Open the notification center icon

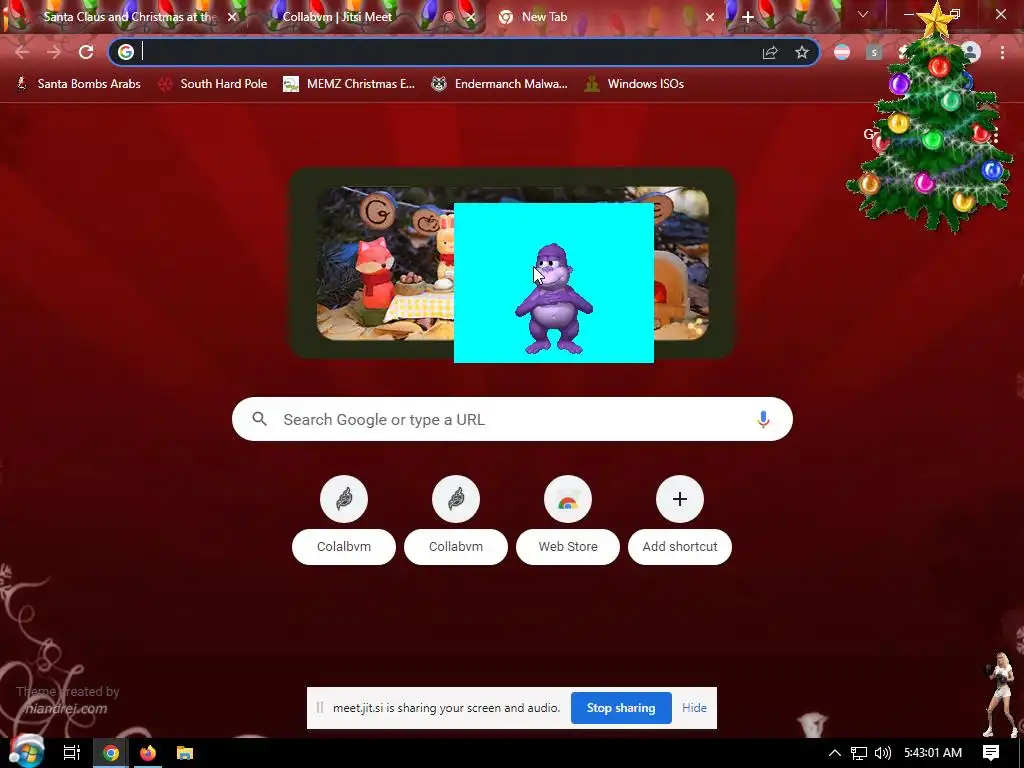coord(991,753)
